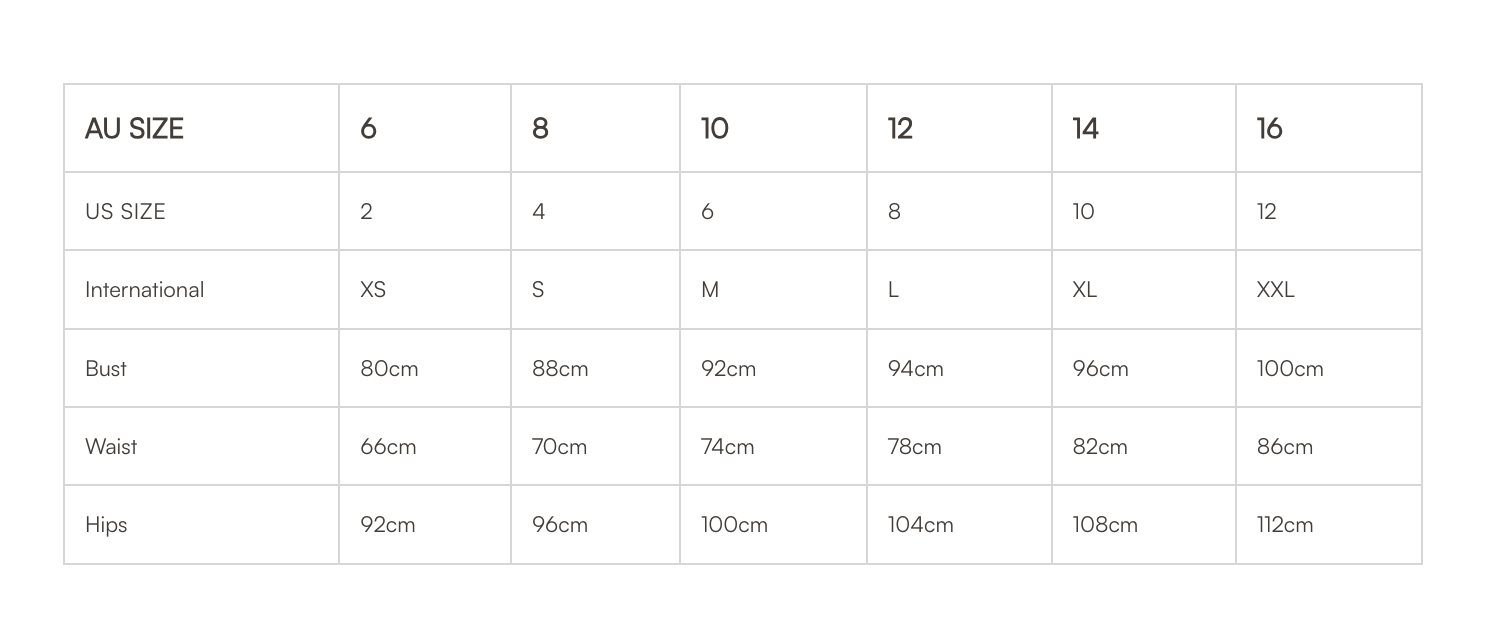The height and width of the screenshot is (632, 1490).
Task: Click the Hips row label
Action: pyautogui.click(x=201, y=525)
